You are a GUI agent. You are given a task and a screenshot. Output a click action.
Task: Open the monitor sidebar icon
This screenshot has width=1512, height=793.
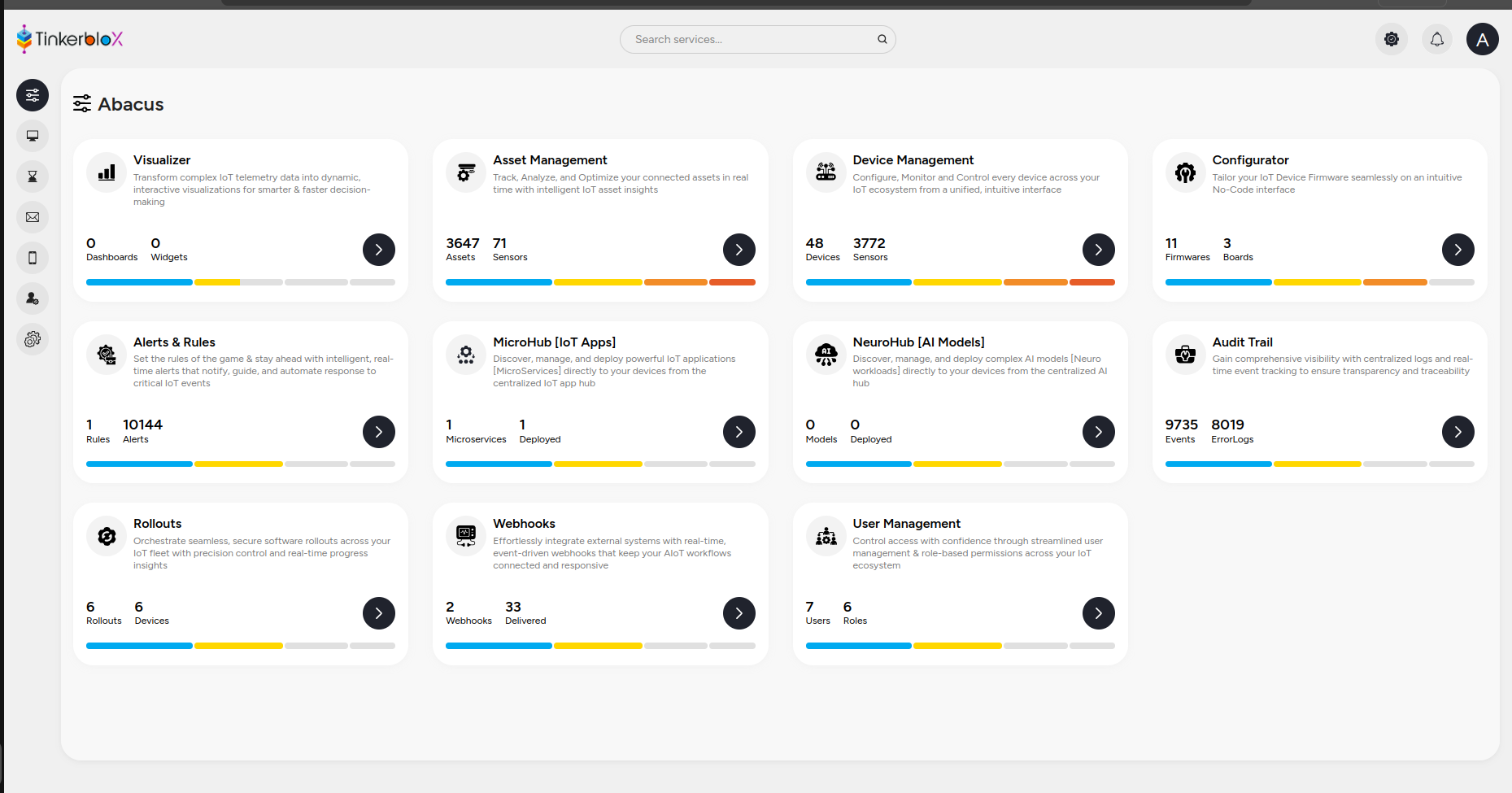coord(33,136)
